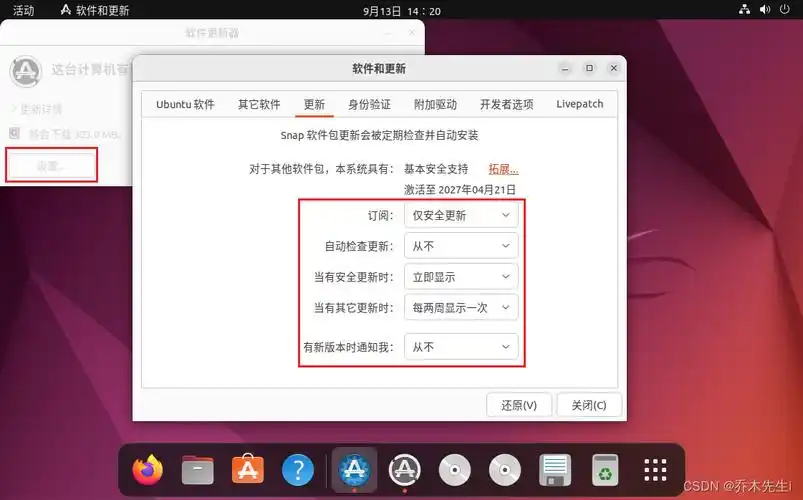Viewport: 803px width, 500px height.
Task: Click the 对于其他软件包，本系统具有: label
Action: [322, 169]
